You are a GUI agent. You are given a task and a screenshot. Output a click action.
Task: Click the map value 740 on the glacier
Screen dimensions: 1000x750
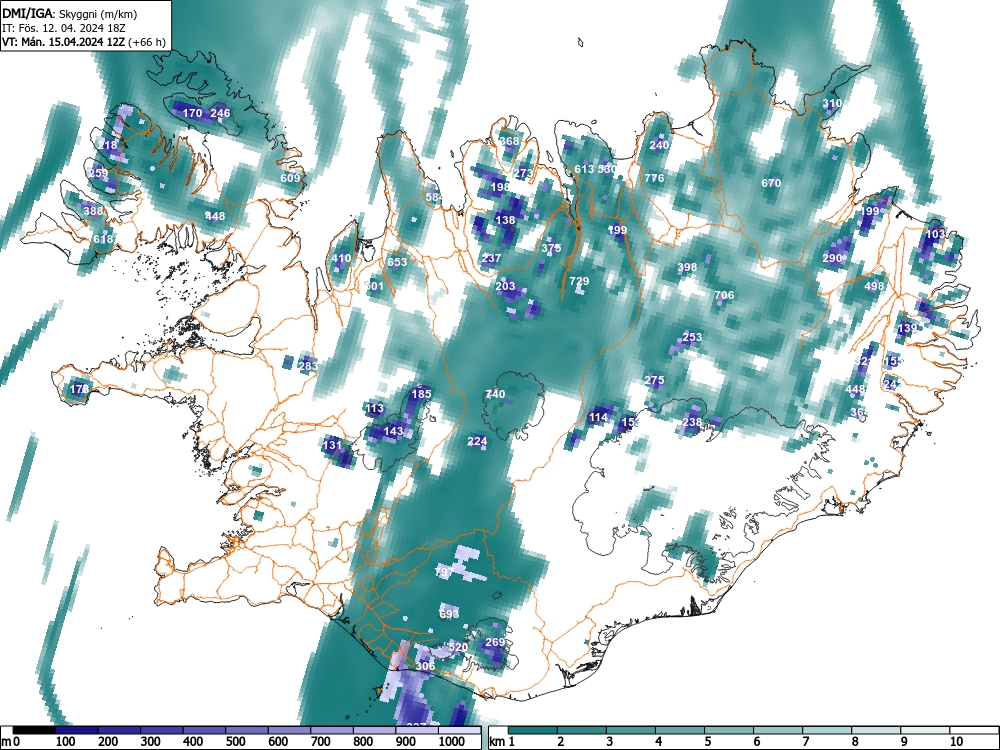(x=495, y=394)
